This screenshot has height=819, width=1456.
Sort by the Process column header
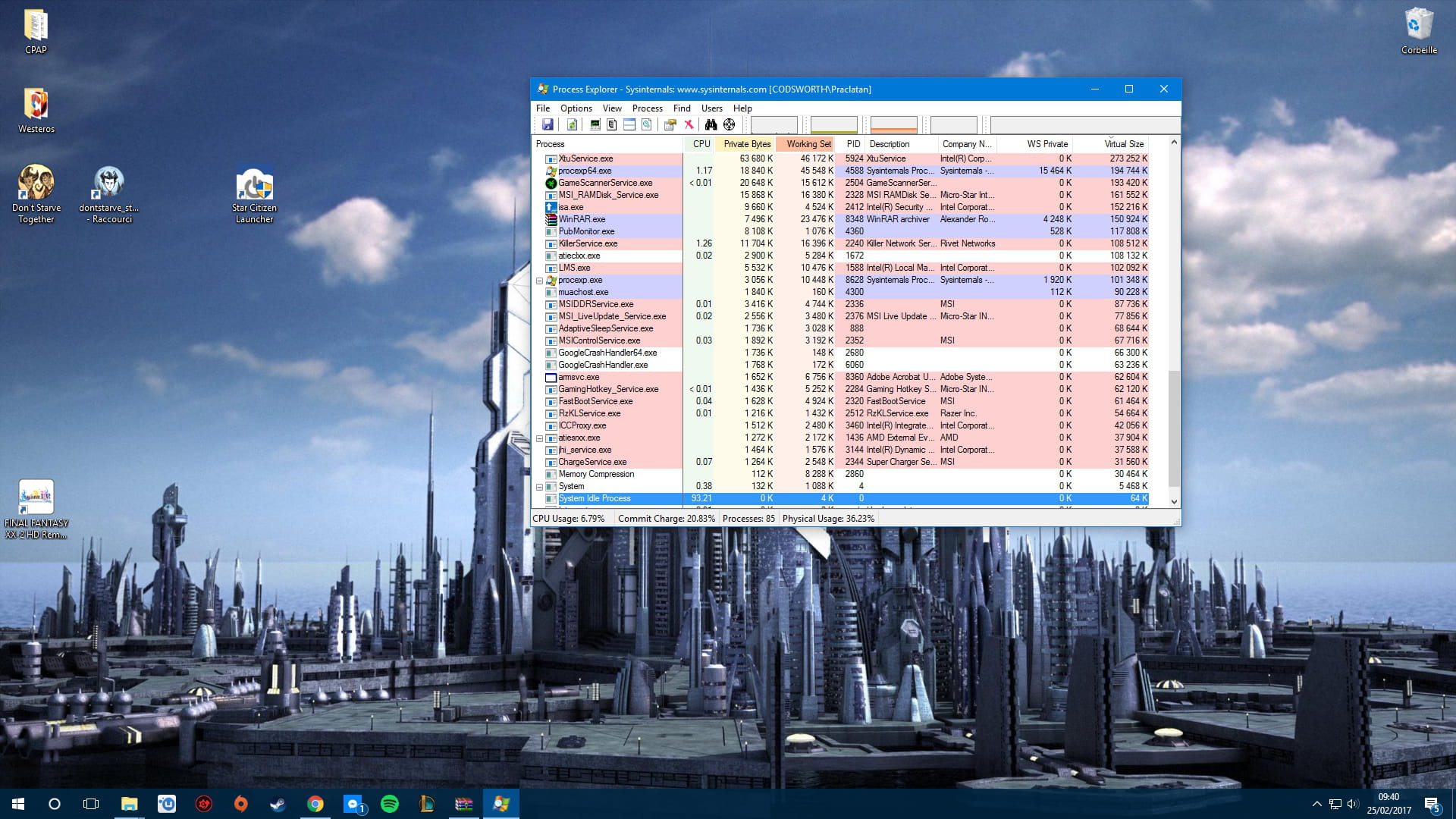point(607,144)
